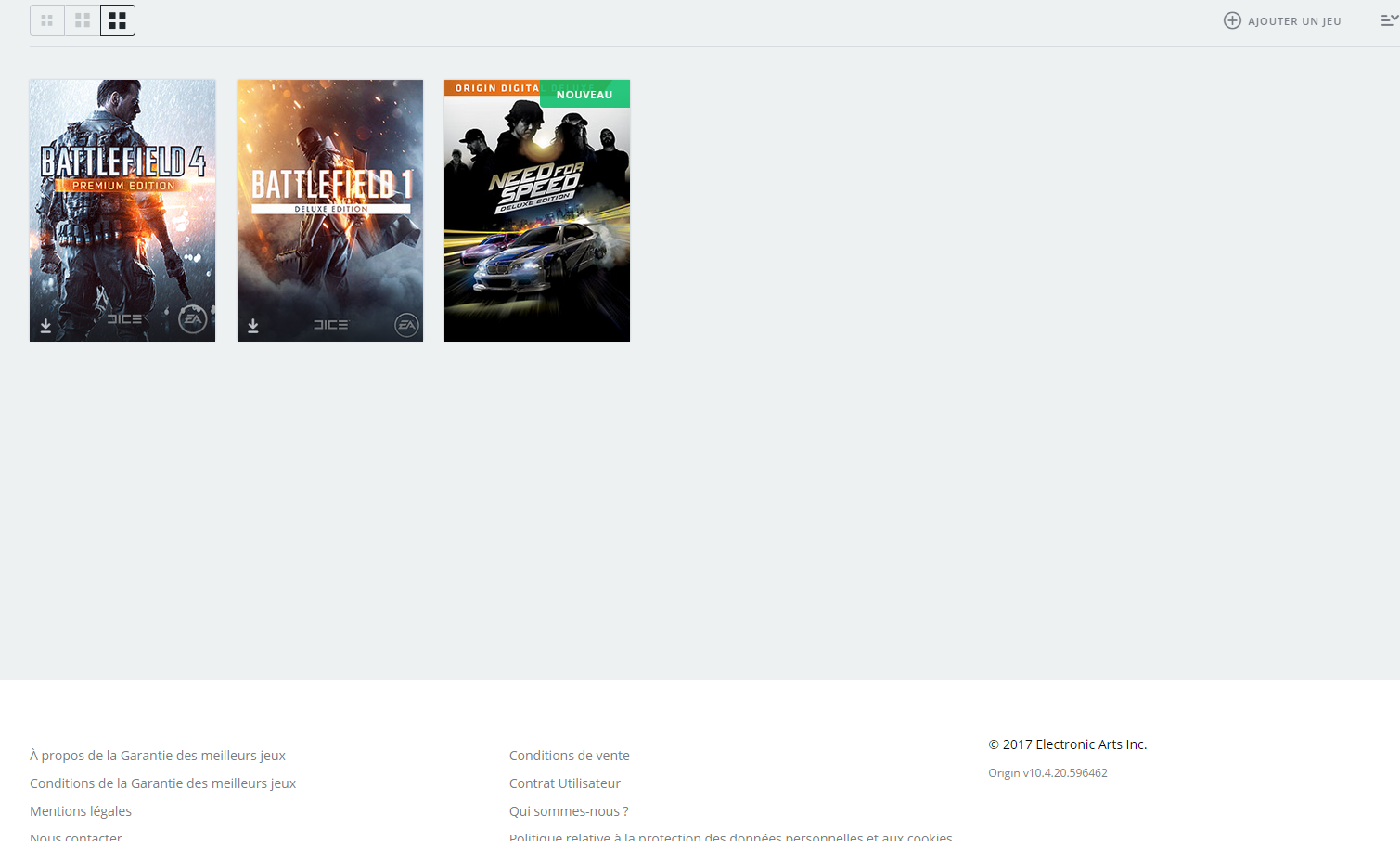Open À propos de la Garantie des meilleurs jeux
The image size is (1400, 841).
tap(158, 756)
